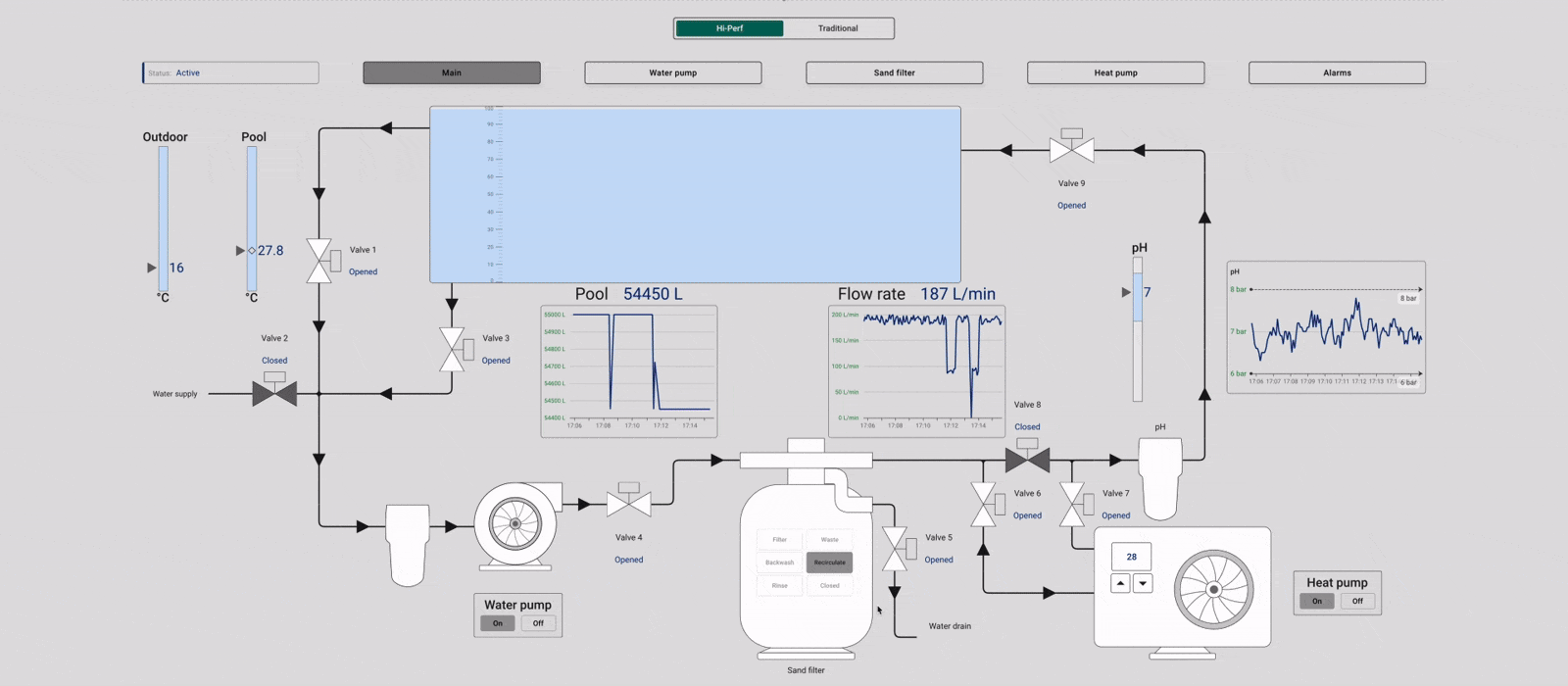Viewport: 1568px width, 686px height.
Task: Switch display to Traditional mode
Action: [x=838, y=28]
